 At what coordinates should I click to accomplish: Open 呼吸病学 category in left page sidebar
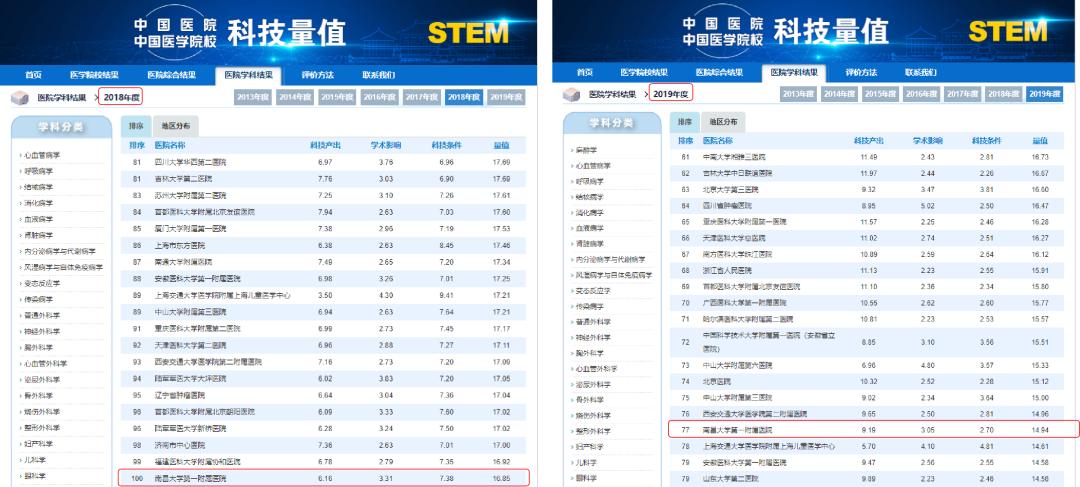(39, 172)
